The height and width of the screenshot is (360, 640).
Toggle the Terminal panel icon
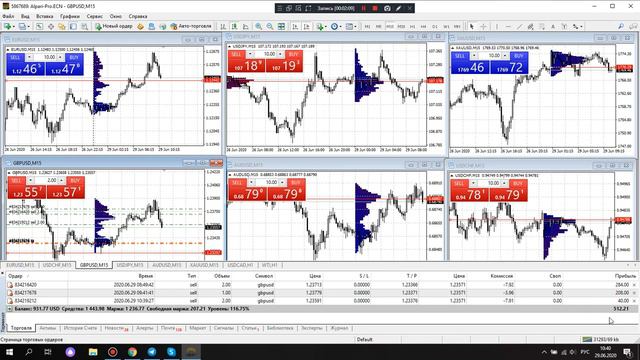[x=73, y=27]
